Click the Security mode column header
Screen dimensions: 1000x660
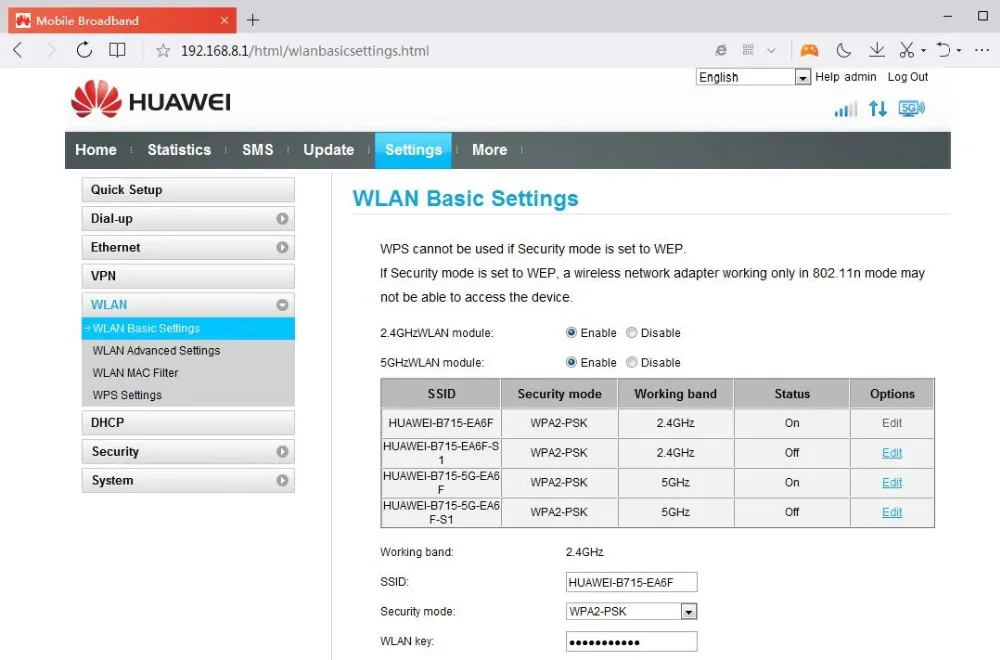[x=559, y=394]
